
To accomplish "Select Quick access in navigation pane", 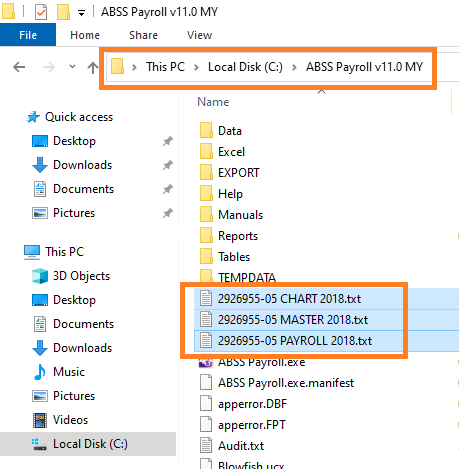I will point(79,117).
